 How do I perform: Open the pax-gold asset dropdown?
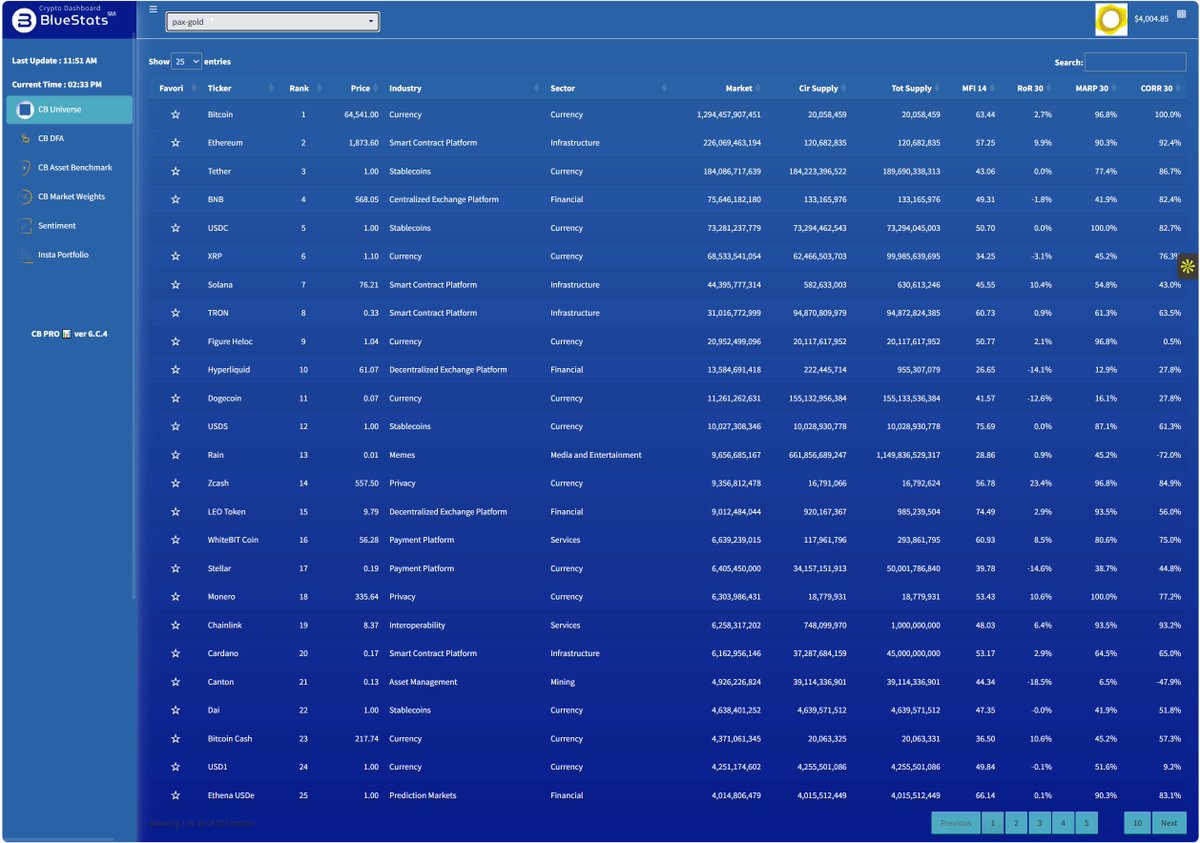tap(272, 21)
